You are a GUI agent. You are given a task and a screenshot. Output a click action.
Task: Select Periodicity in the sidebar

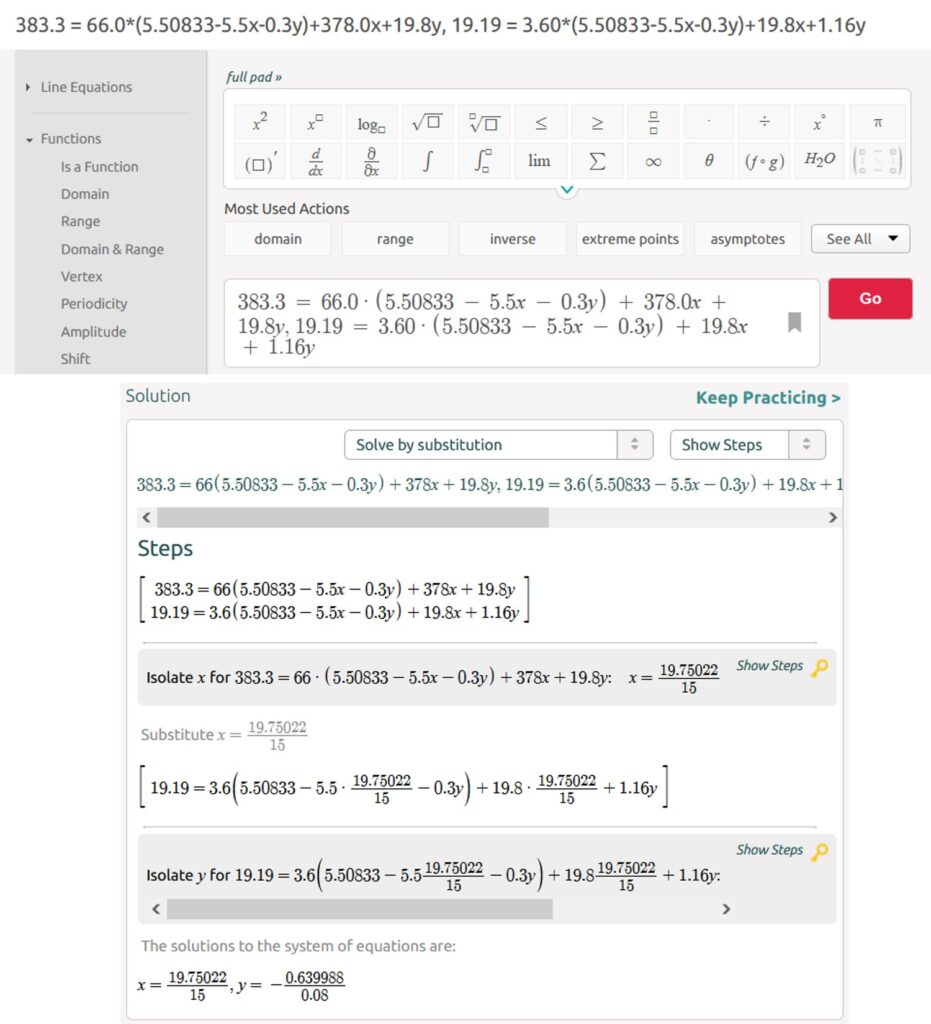94,304
